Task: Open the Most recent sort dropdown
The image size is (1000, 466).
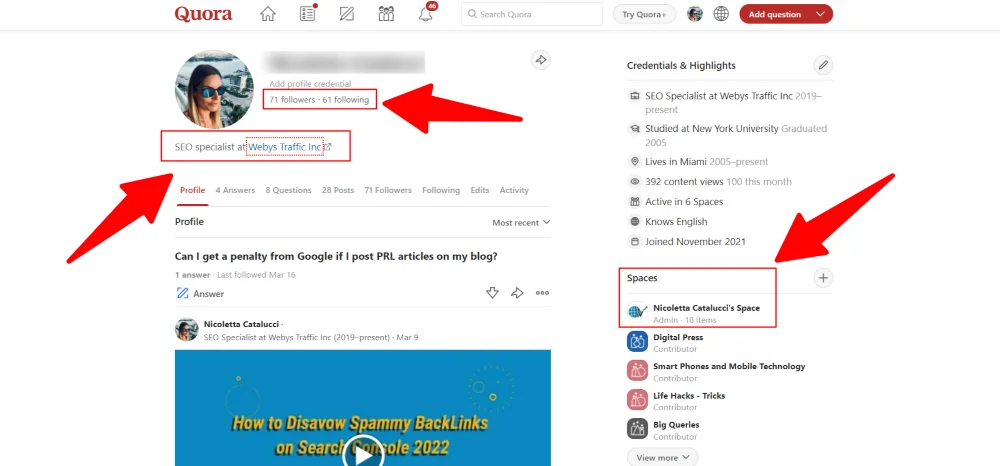Action: pyautogui.click(x=521, y=223)
